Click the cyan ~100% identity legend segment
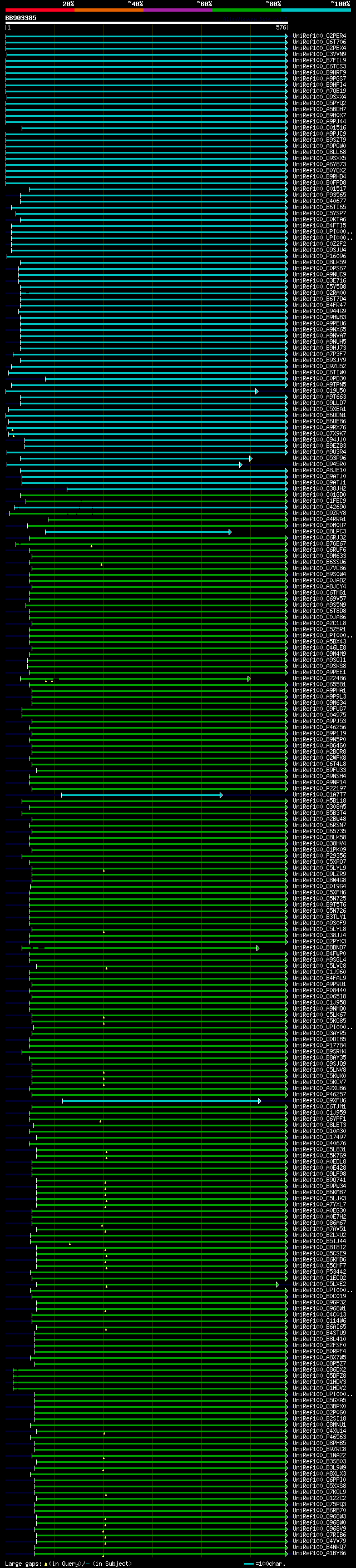 [x=316, y=10]
